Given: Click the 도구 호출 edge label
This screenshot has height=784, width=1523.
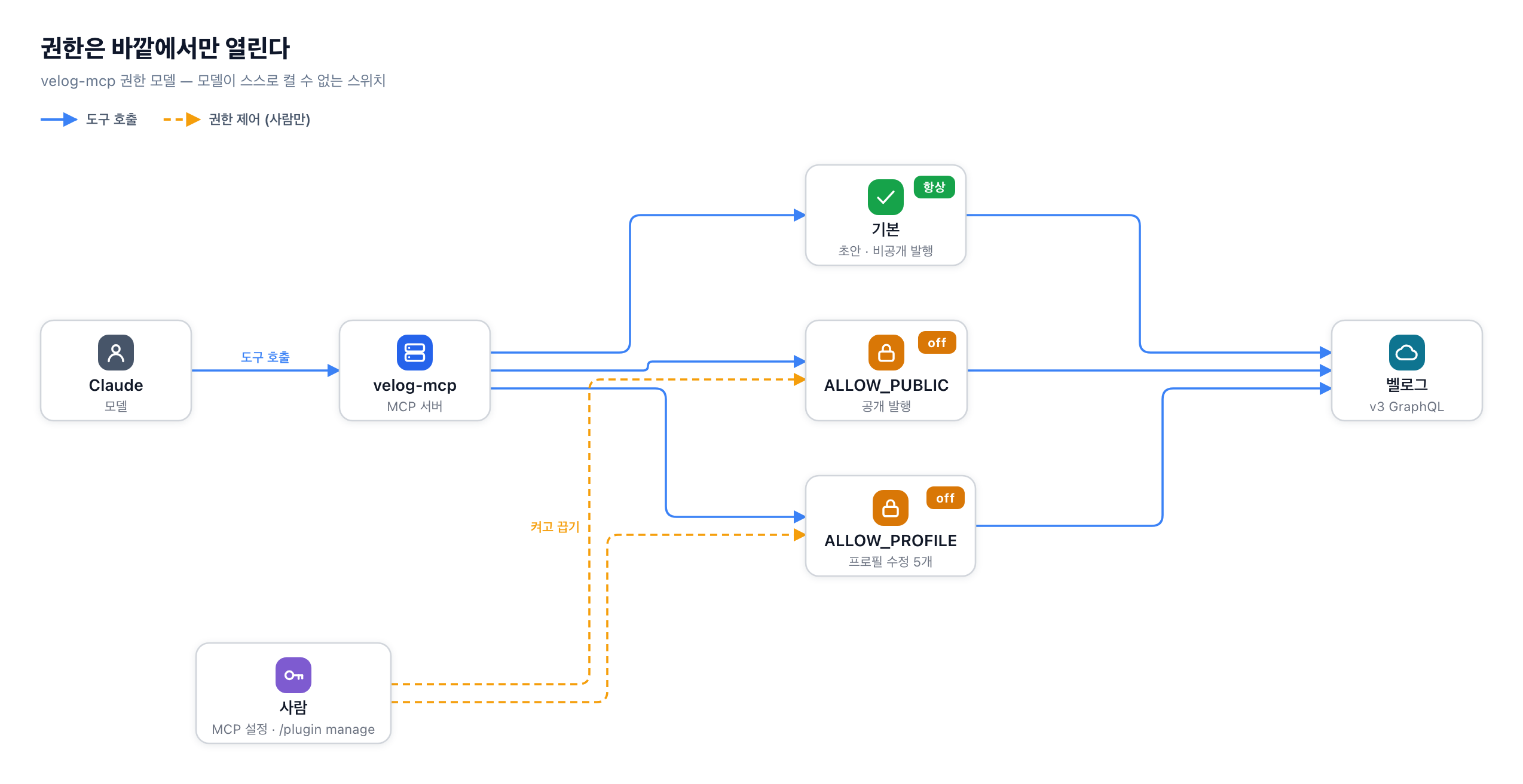Looking at the screenshot, I should pos(265,357).
